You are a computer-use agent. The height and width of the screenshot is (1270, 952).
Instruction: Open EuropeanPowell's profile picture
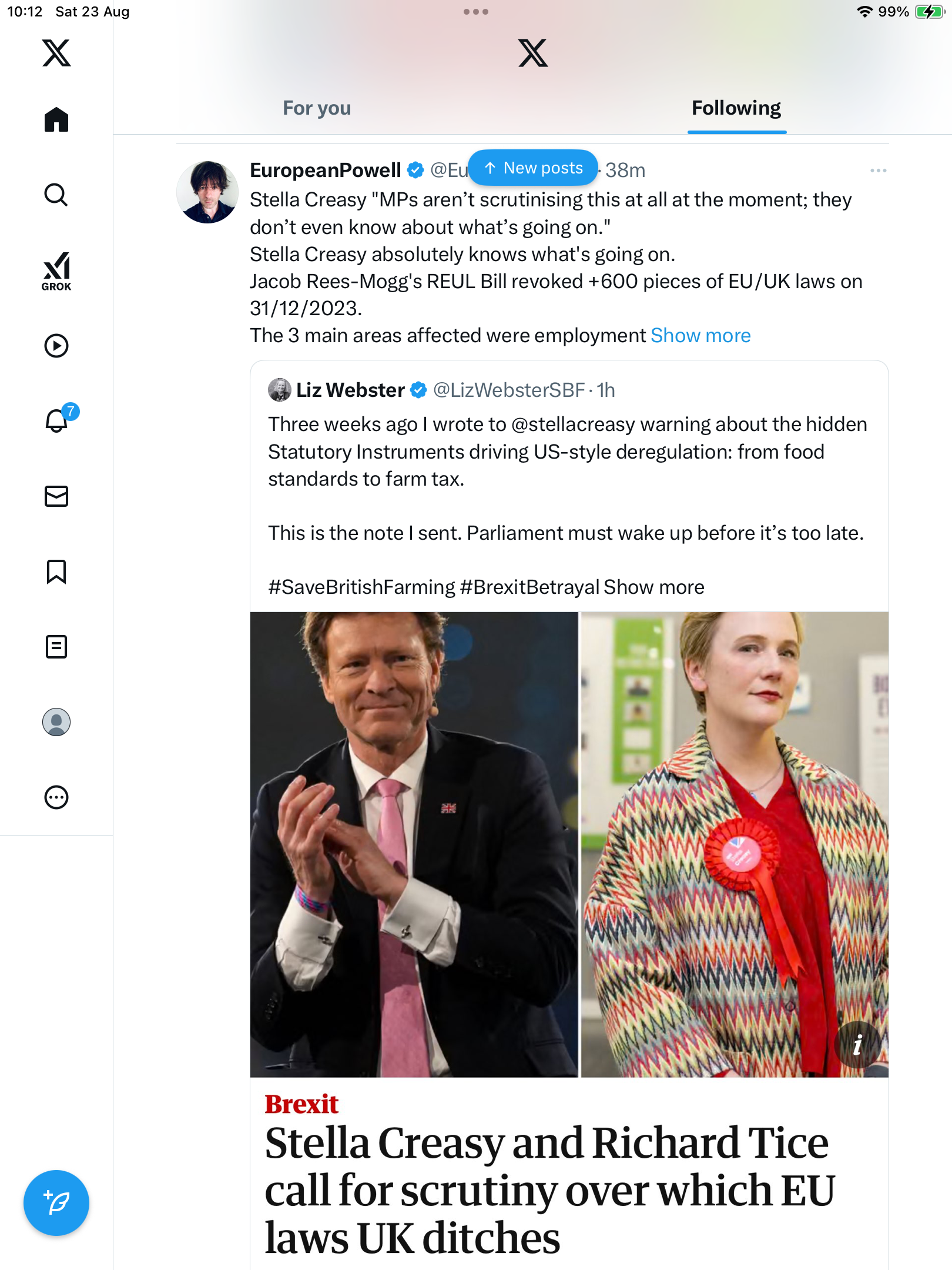(x=207, y=192)
